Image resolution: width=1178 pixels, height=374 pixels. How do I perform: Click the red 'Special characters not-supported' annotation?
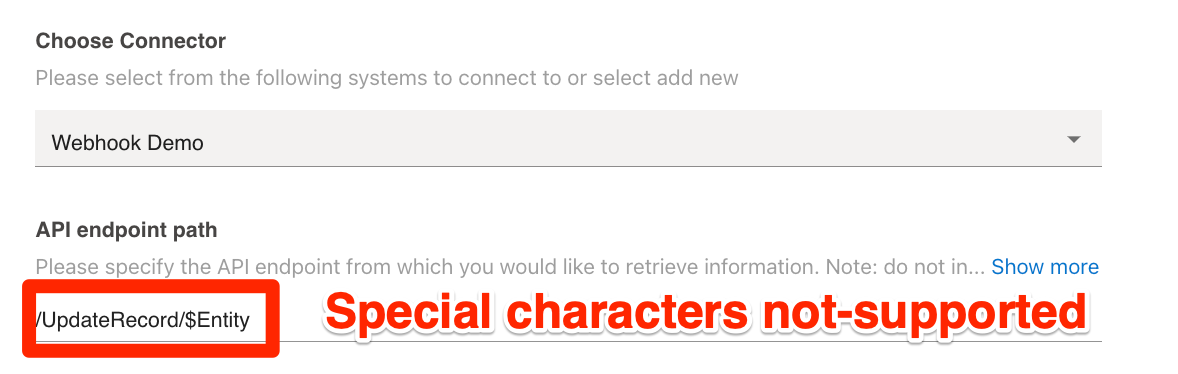tap(705, 312)
